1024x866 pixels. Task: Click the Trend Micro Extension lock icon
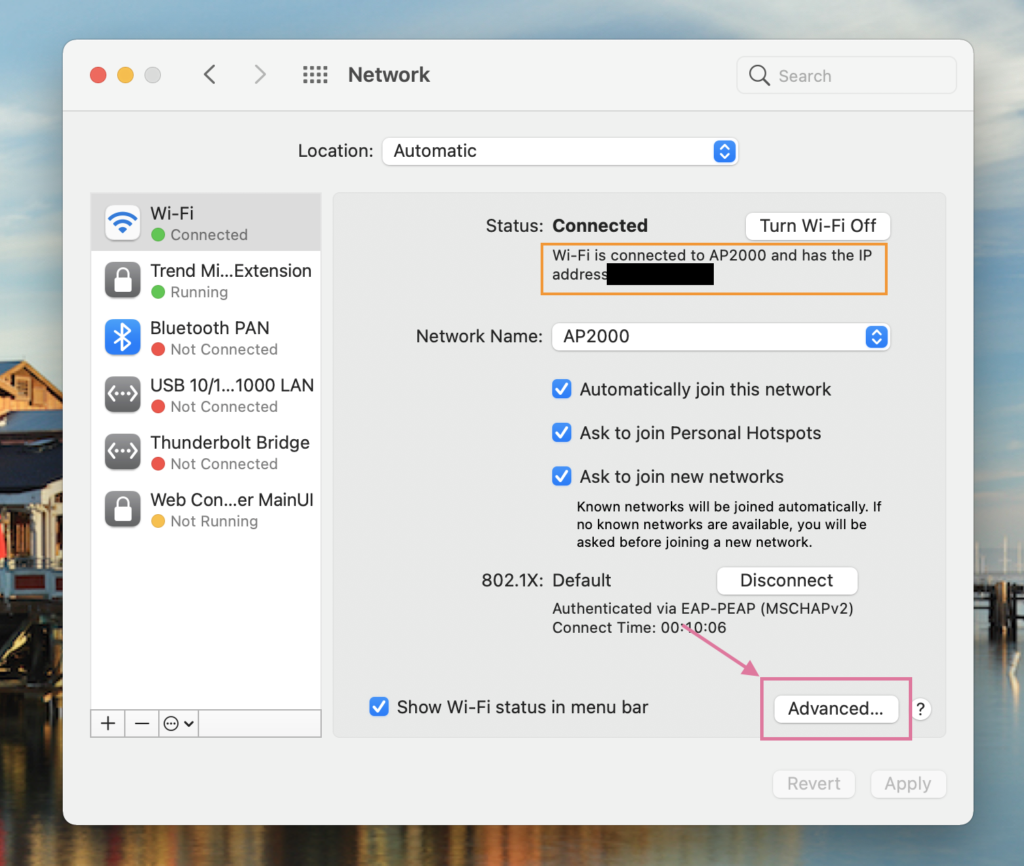[x=123, y=280]
